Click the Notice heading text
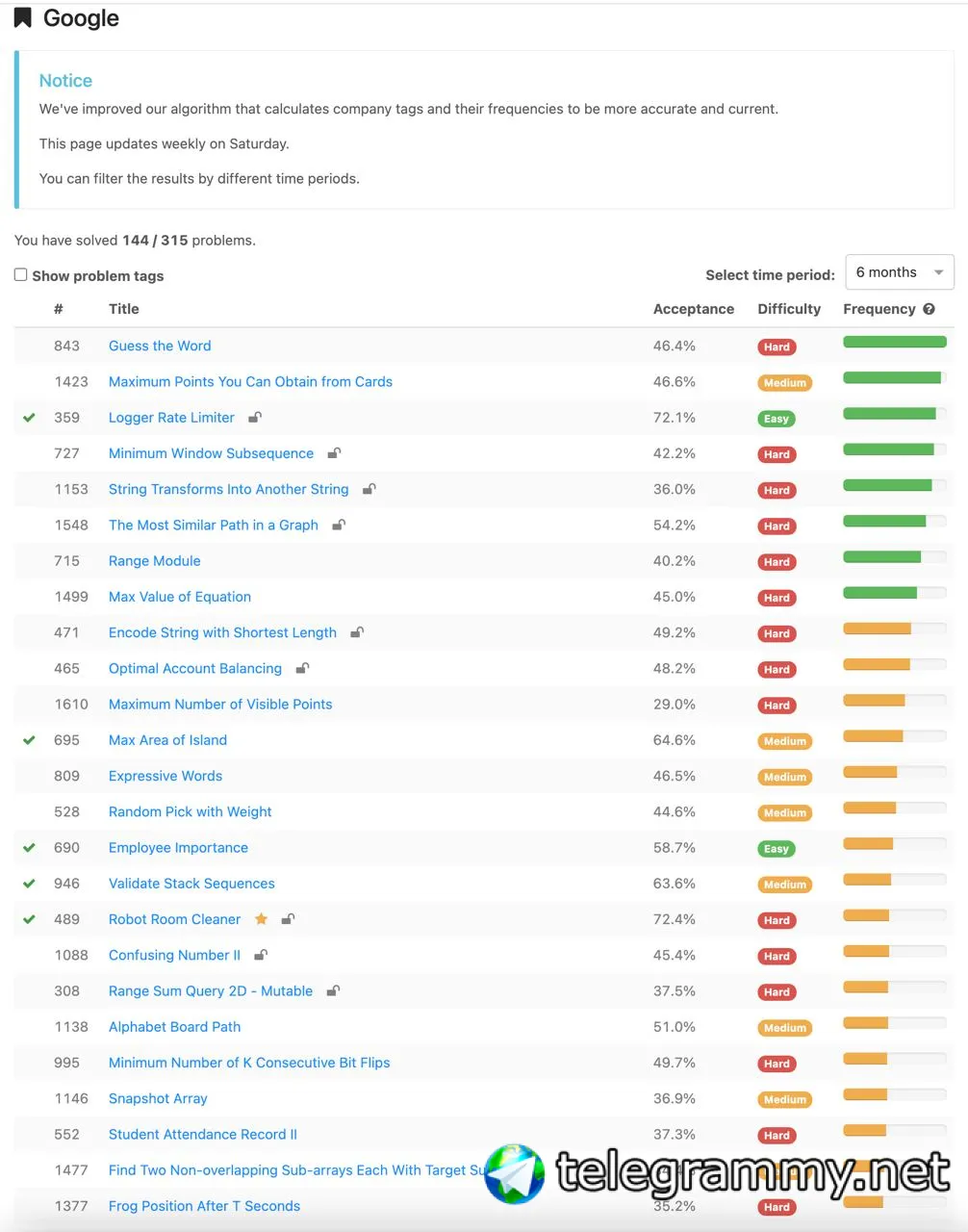 (x=65, y=81)
